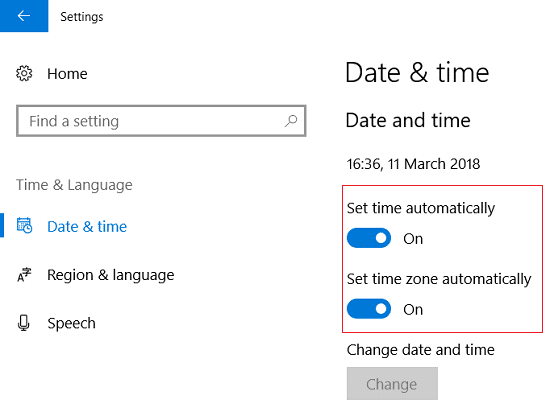Screen dimensions: 550x408
Task: Click the Date & time calendar icon
Action: pyautogui.click(x=25, y=226)
